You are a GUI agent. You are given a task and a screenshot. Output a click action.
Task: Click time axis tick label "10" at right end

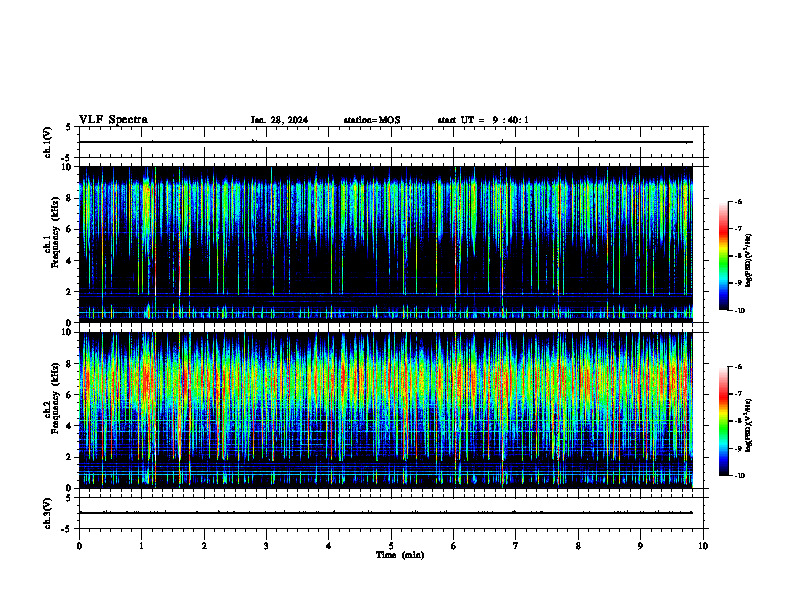(x=703, y=546)
